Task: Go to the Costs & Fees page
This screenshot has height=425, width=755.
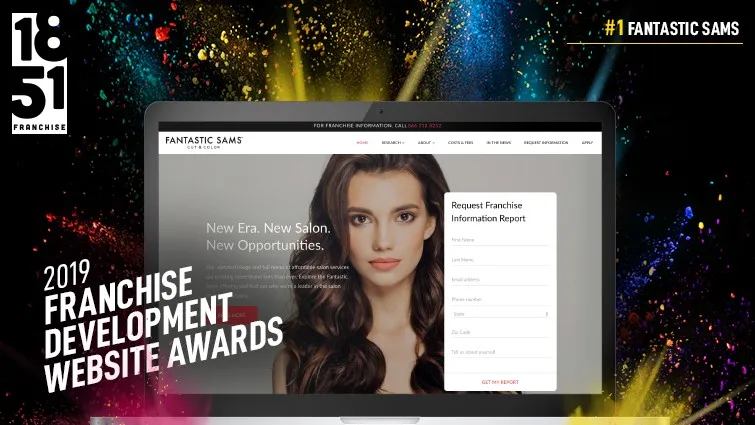Action: tap(460, 143)
